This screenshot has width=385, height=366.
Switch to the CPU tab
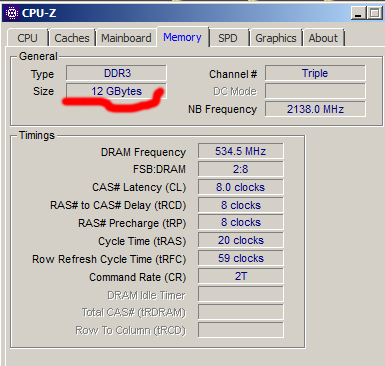pos(28,38)
